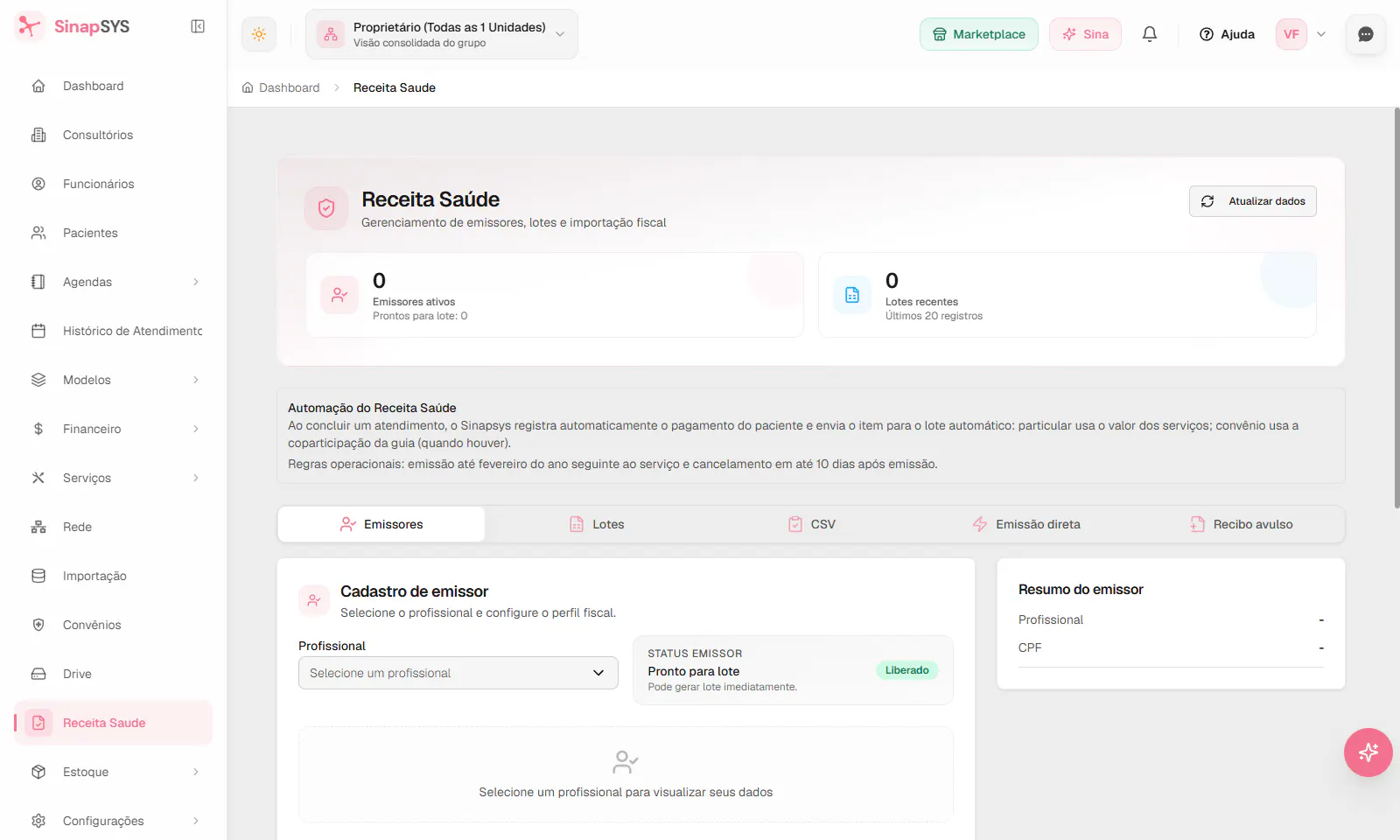
Task: Click the Financeiro dollar icon
Action: coord(38,429)
